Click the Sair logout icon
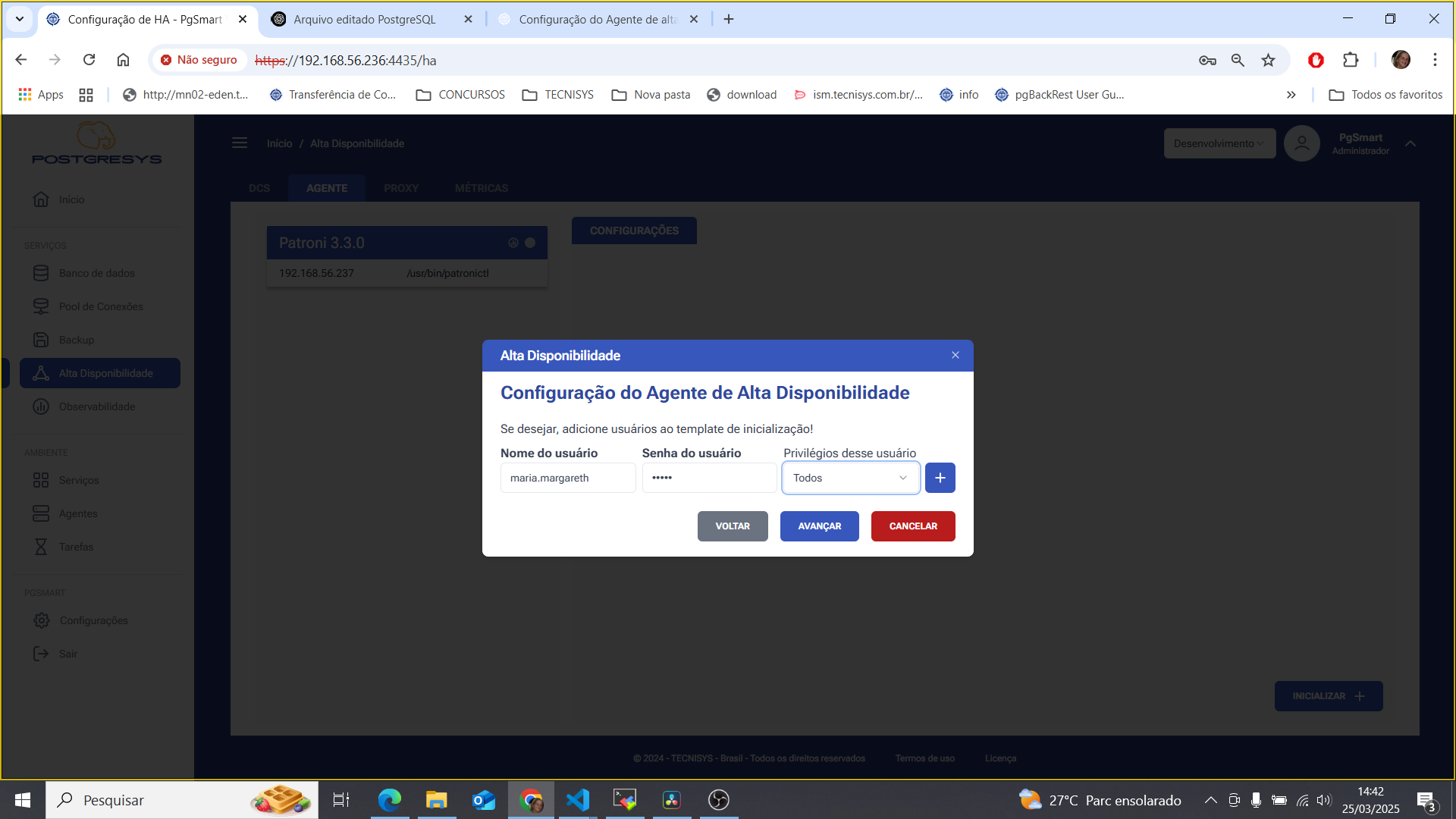Viewport: 1456px width, 819px height. pos(41,654)
